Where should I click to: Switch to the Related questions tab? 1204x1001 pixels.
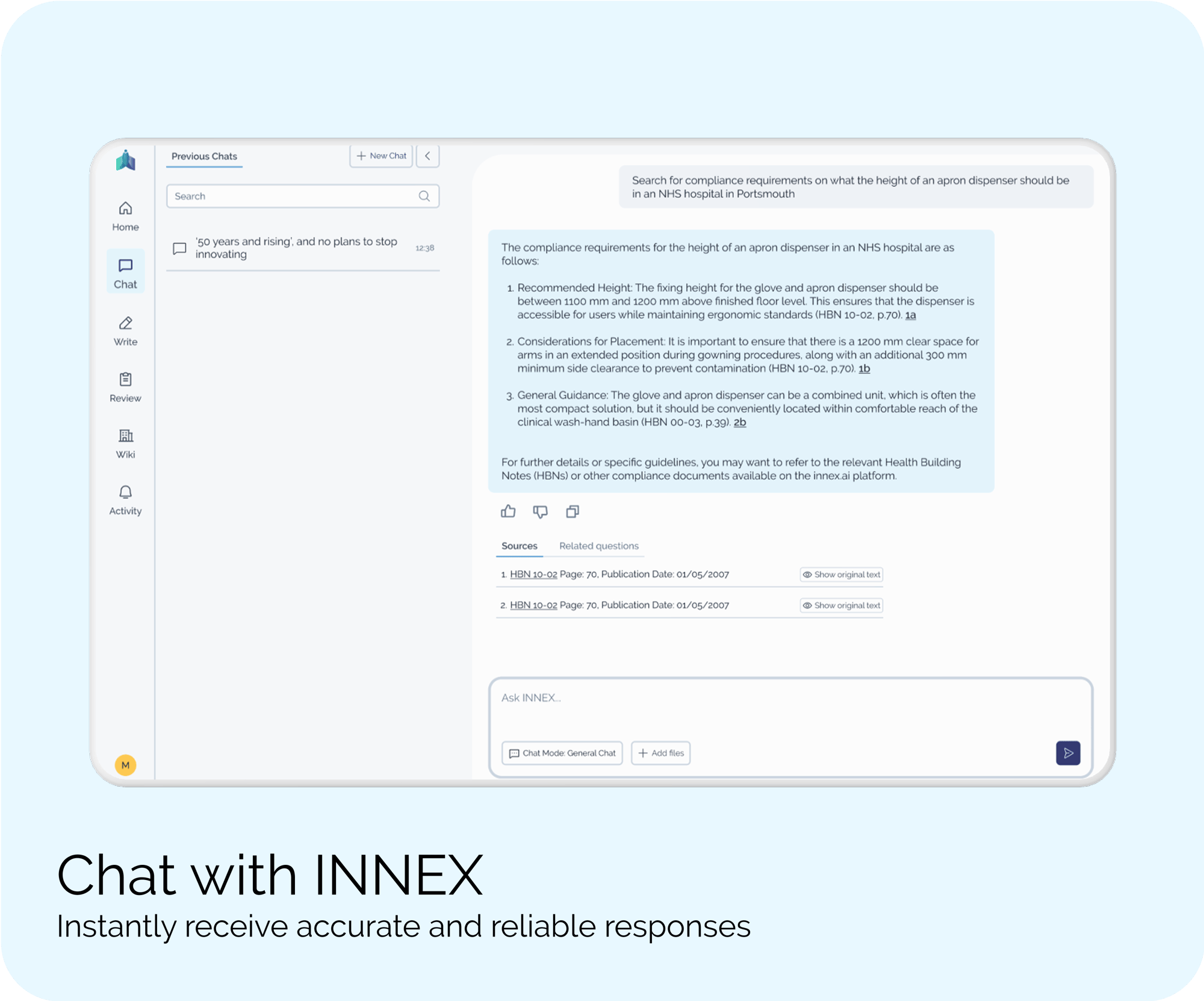point(598,546)
